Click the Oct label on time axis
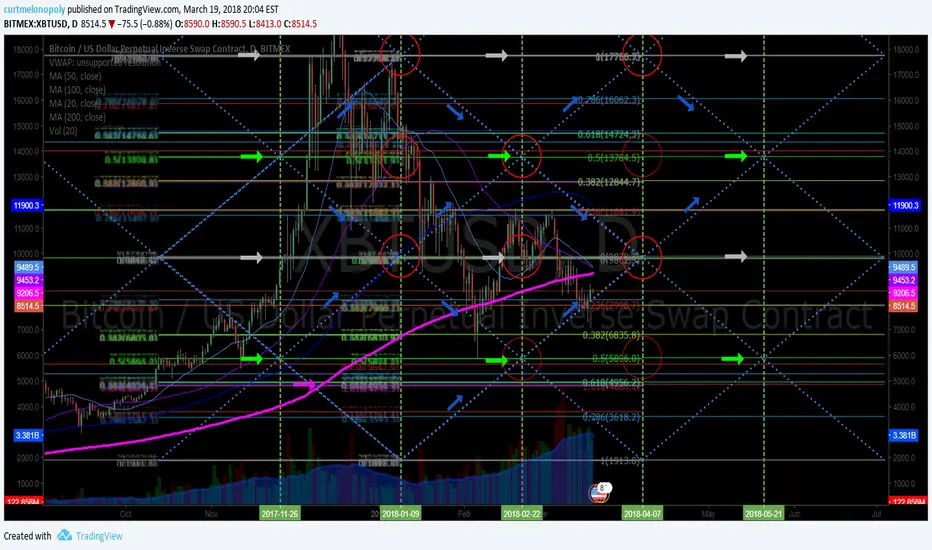Image resolution: width=932 pixels, height=550 pixels. 125,514
